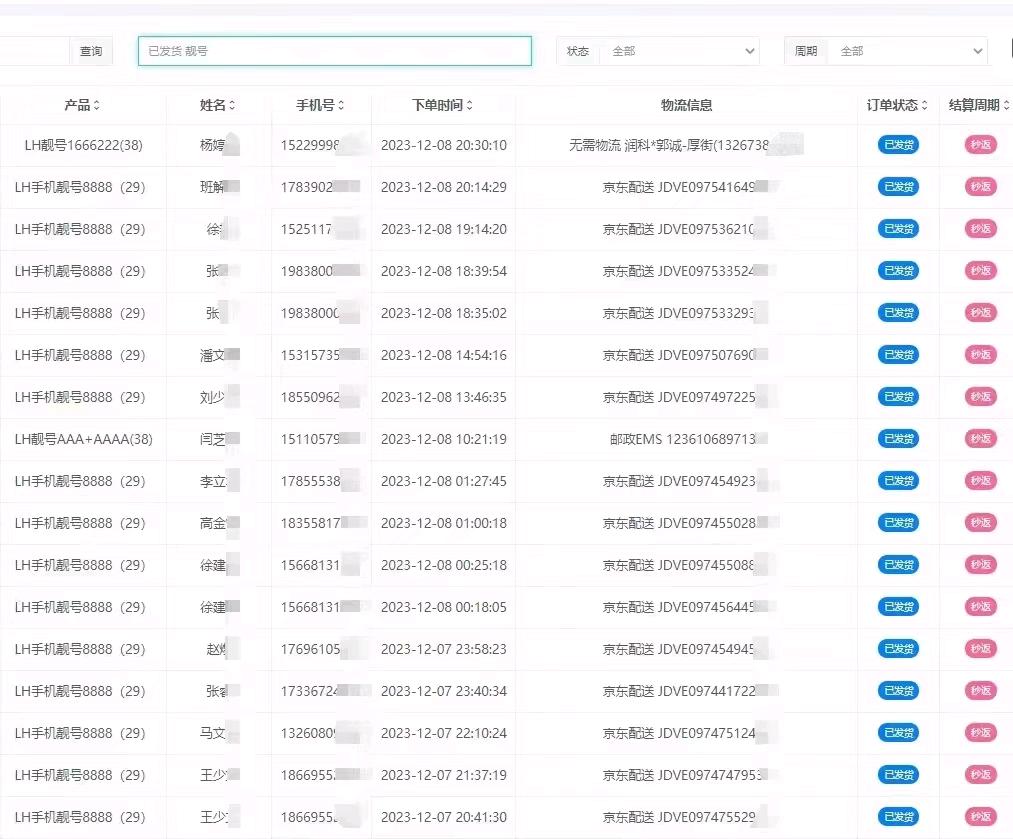Select order time 2023-12-08 13:46:35
This screenshot has width=1013, height=839.
(x=444, y=397)
